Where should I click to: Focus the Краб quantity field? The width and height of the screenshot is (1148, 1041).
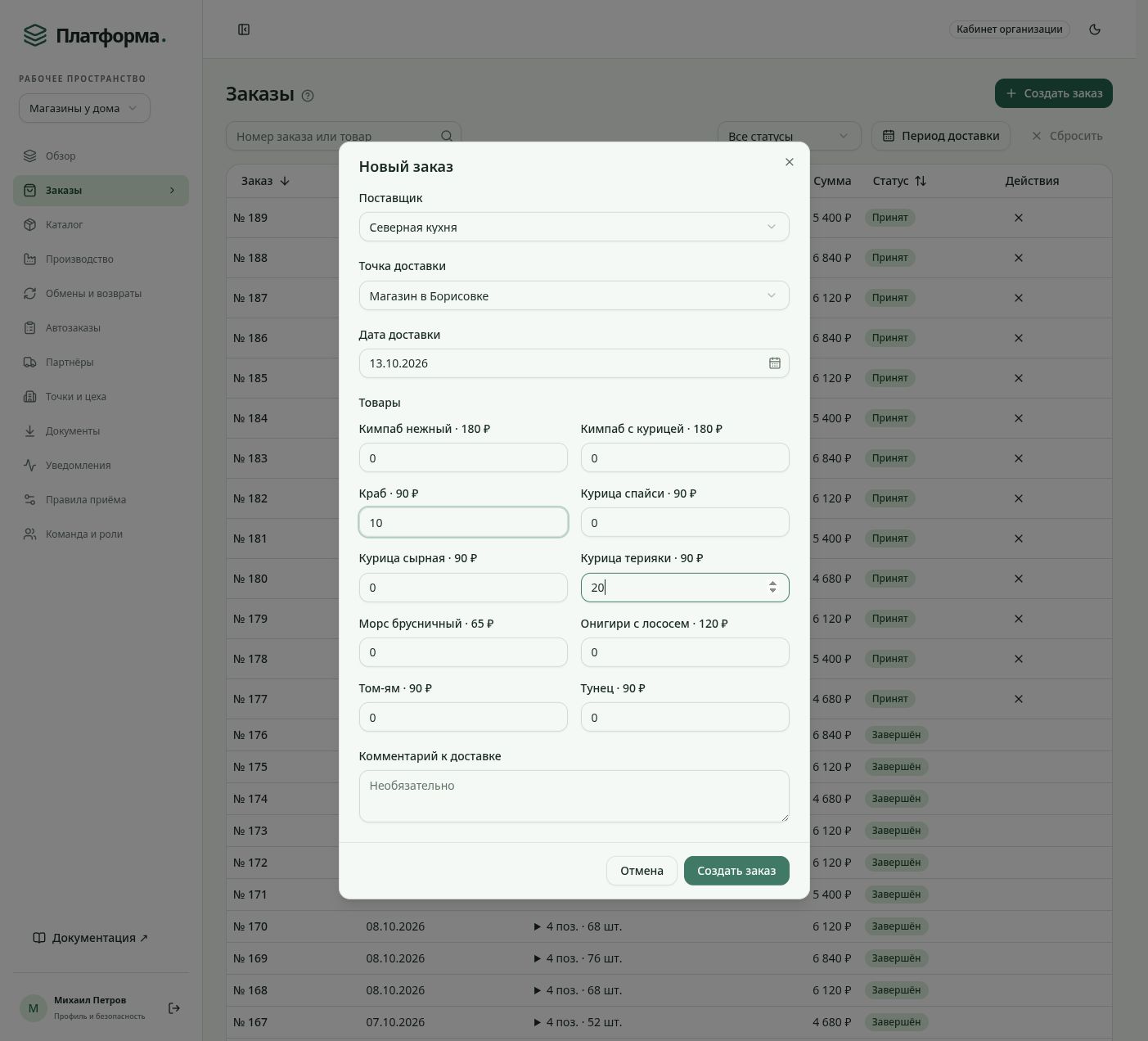coord(463,522)
